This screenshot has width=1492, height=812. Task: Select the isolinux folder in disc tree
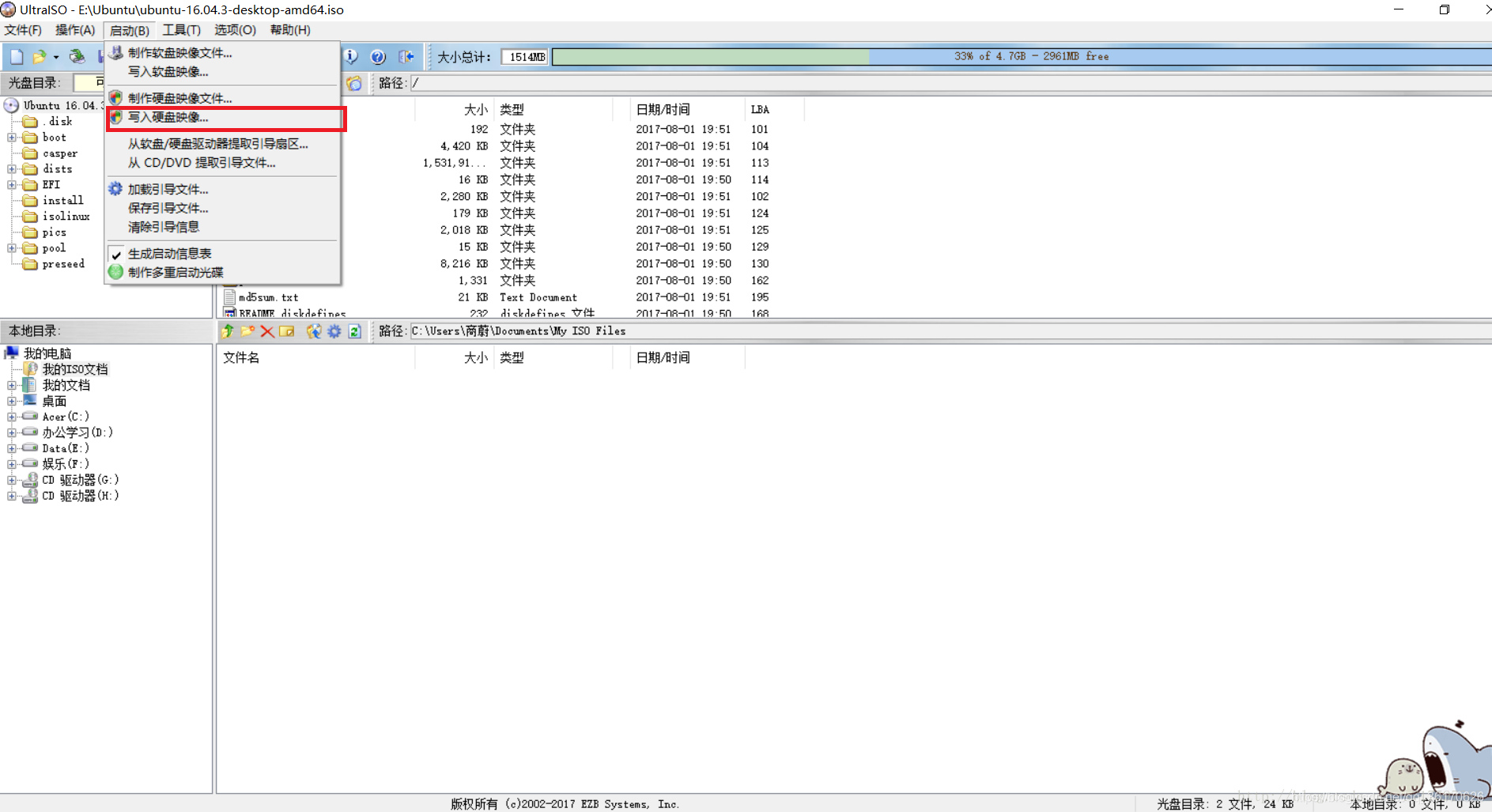click(x=66, y=217)
